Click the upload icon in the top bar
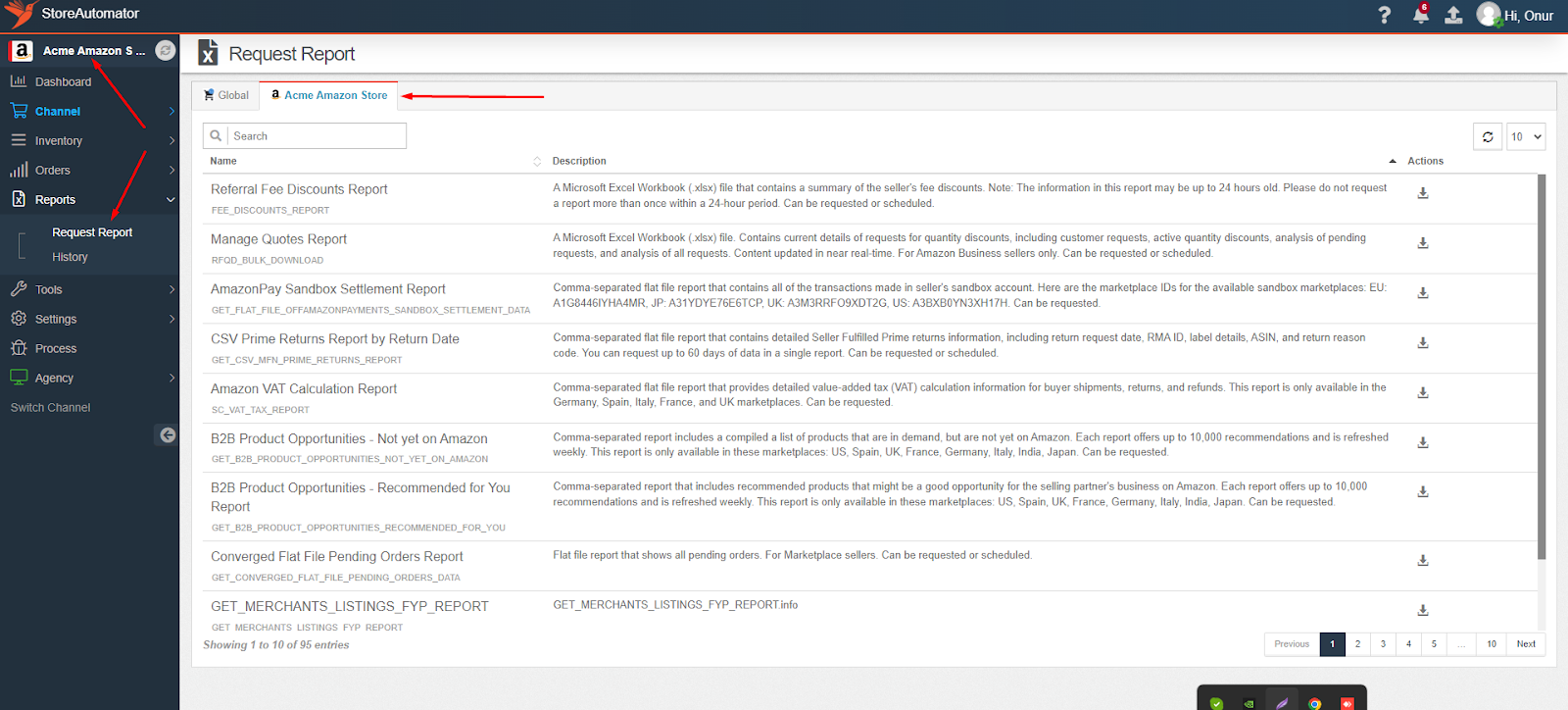Screen dimensions: 1568x710 1453,15
